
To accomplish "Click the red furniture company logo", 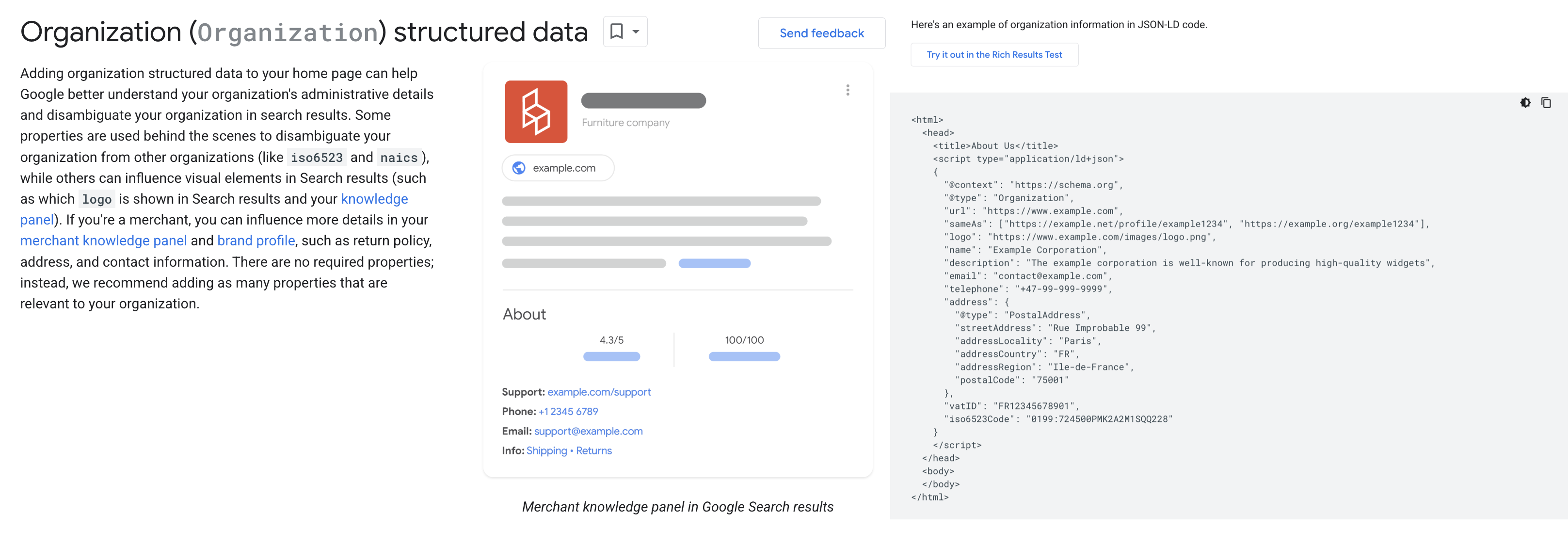I will click(536, 112).
